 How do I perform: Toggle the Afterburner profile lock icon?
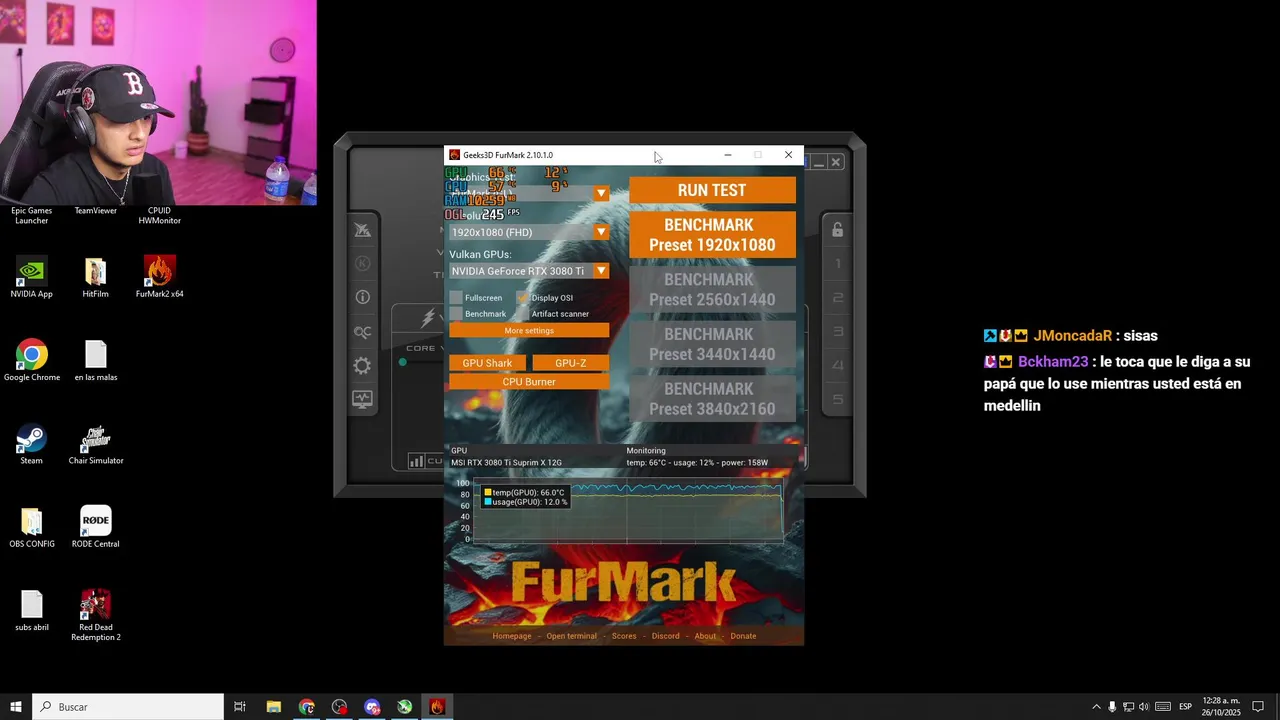[837, 230]
